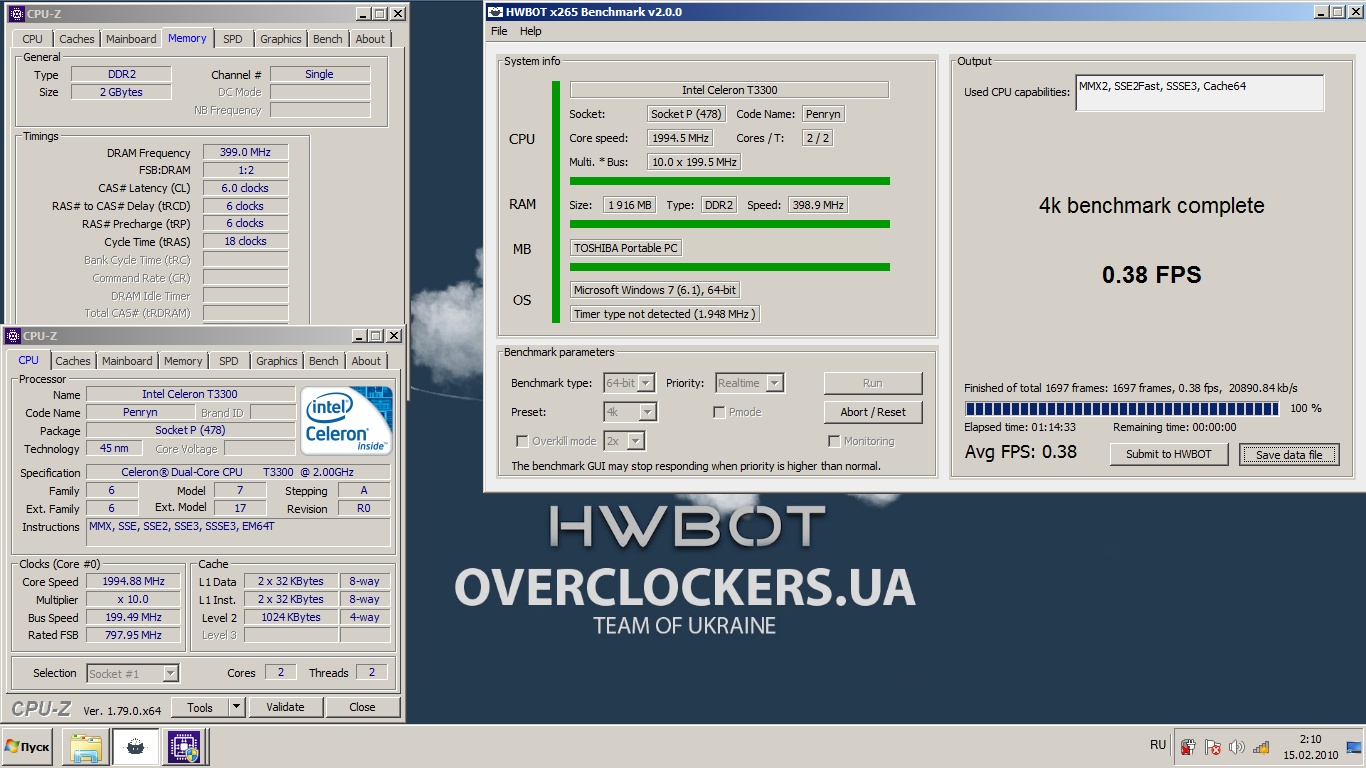Maximize the HWBOT x265 Benchmark window

tap(1336, 12)
